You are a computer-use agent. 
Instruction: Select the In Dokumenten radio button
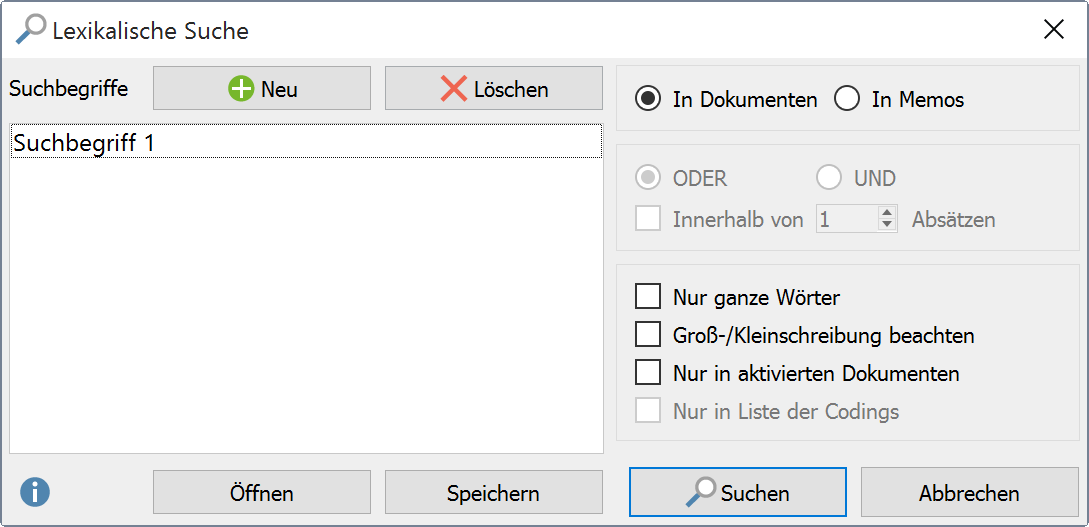649,100
